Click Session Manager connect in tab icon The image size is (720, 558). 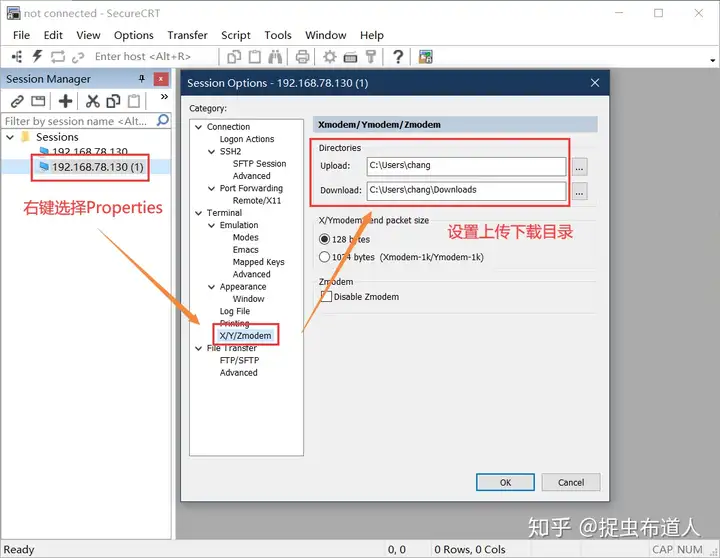click(38, 101)
